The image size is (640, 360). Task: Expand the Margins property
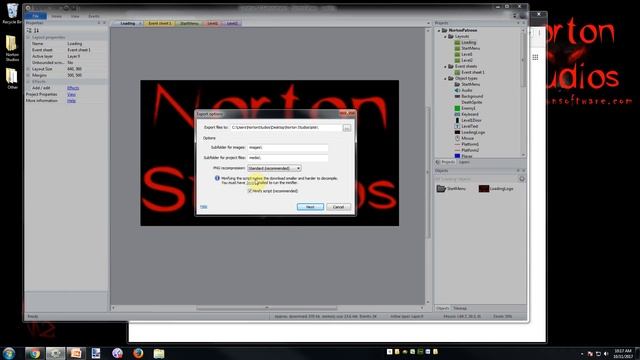click(x=29, y=76)
